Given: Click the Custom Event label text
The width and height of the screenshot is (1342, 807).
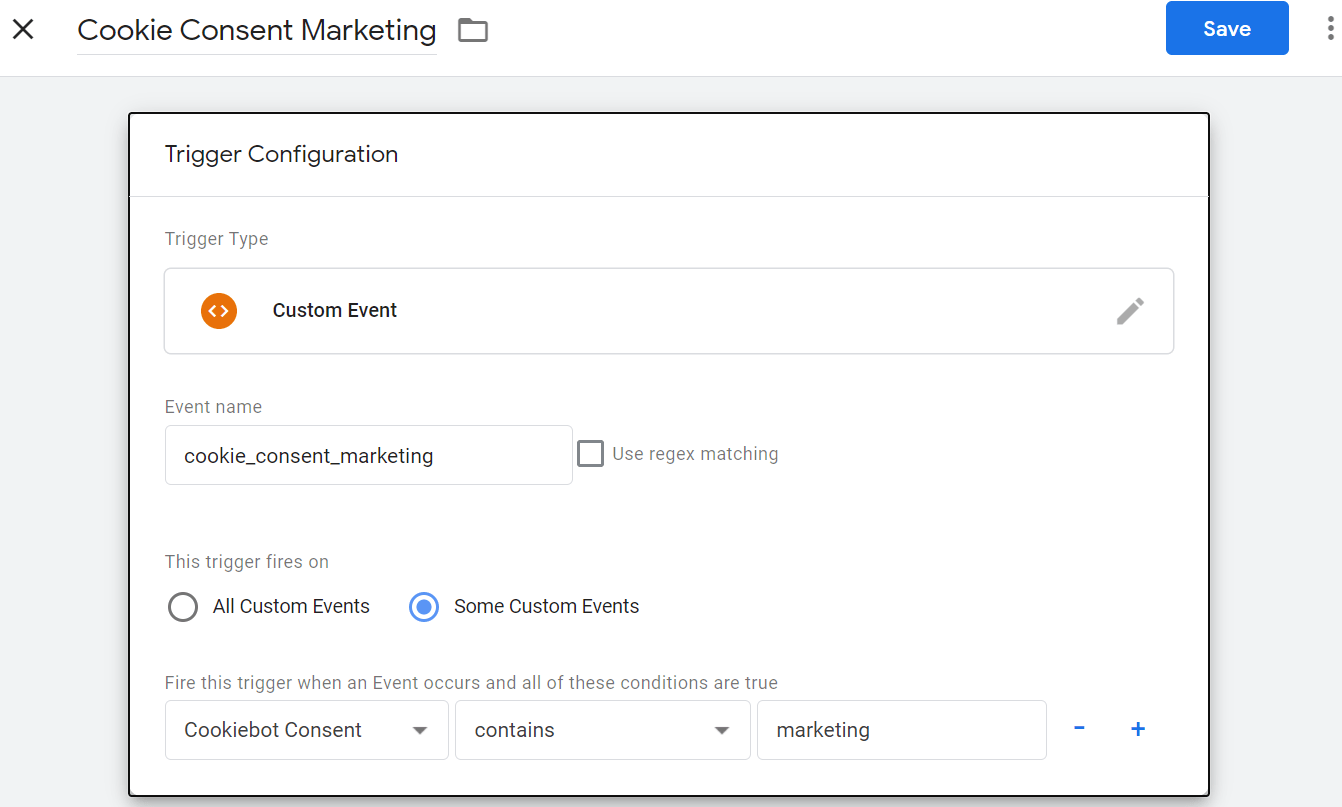Looking at the screenshot, I should click(334, 310).
